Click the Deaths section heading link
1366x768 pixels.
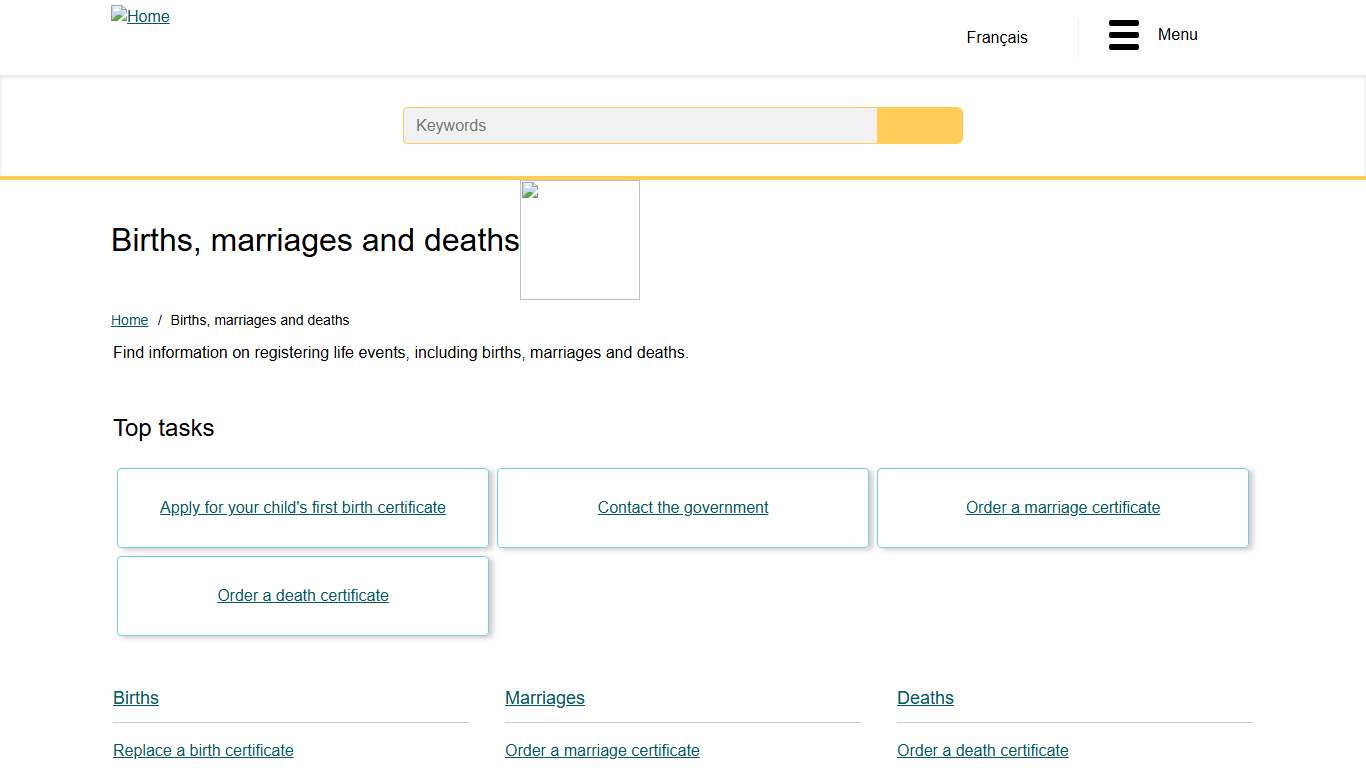[925, 698]
